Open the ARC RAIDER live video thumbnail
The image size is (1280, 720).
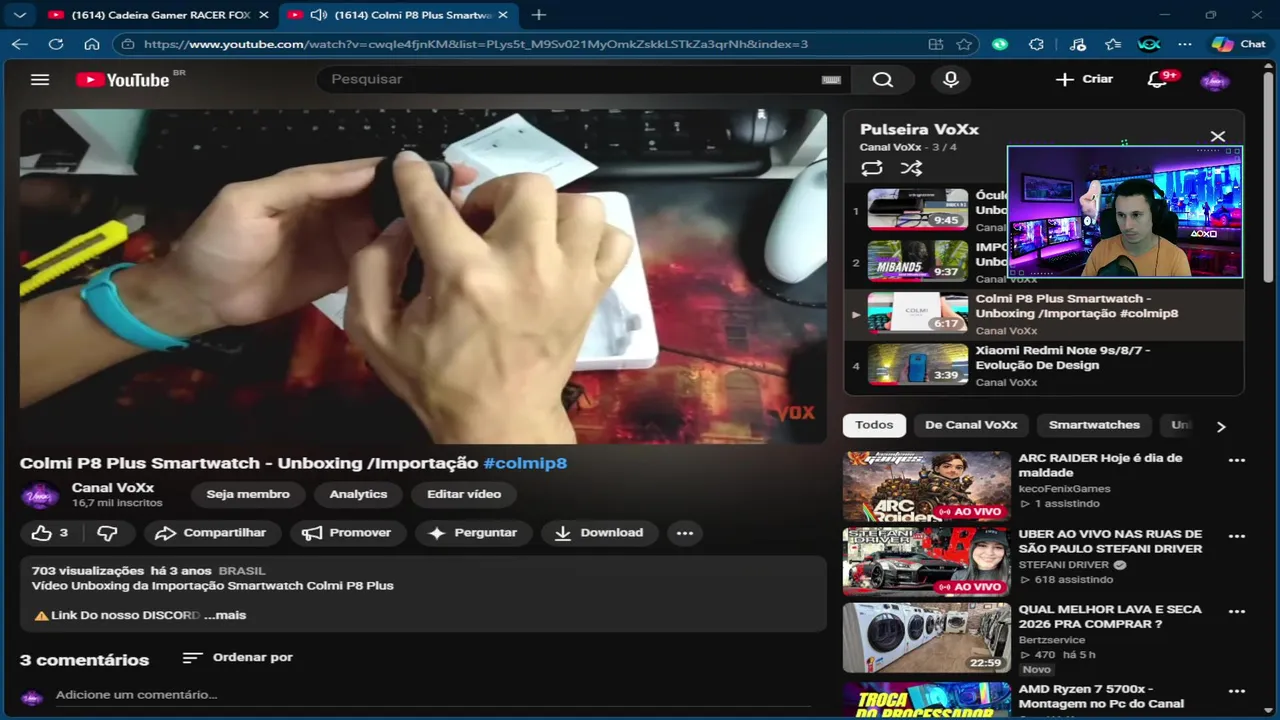tap(927, 486)
